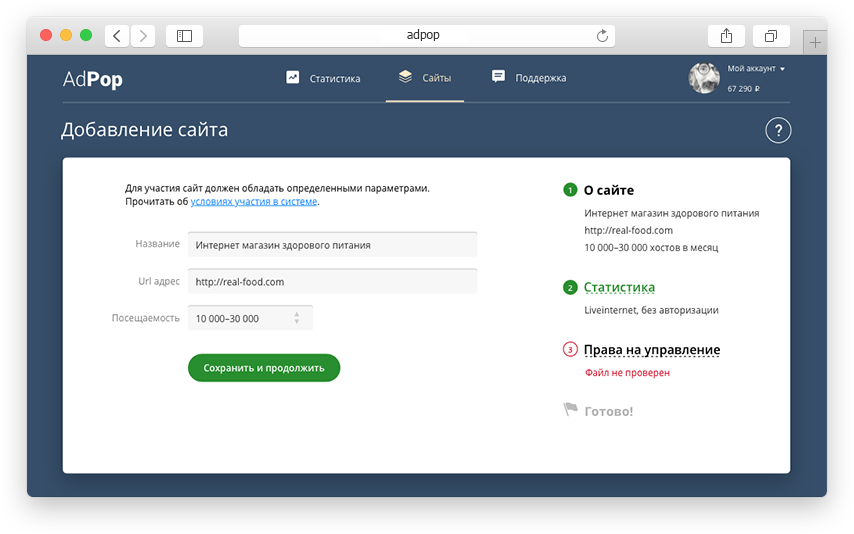
Task: Click Сохранить и продолжить button
Action: tap(264, 368)
